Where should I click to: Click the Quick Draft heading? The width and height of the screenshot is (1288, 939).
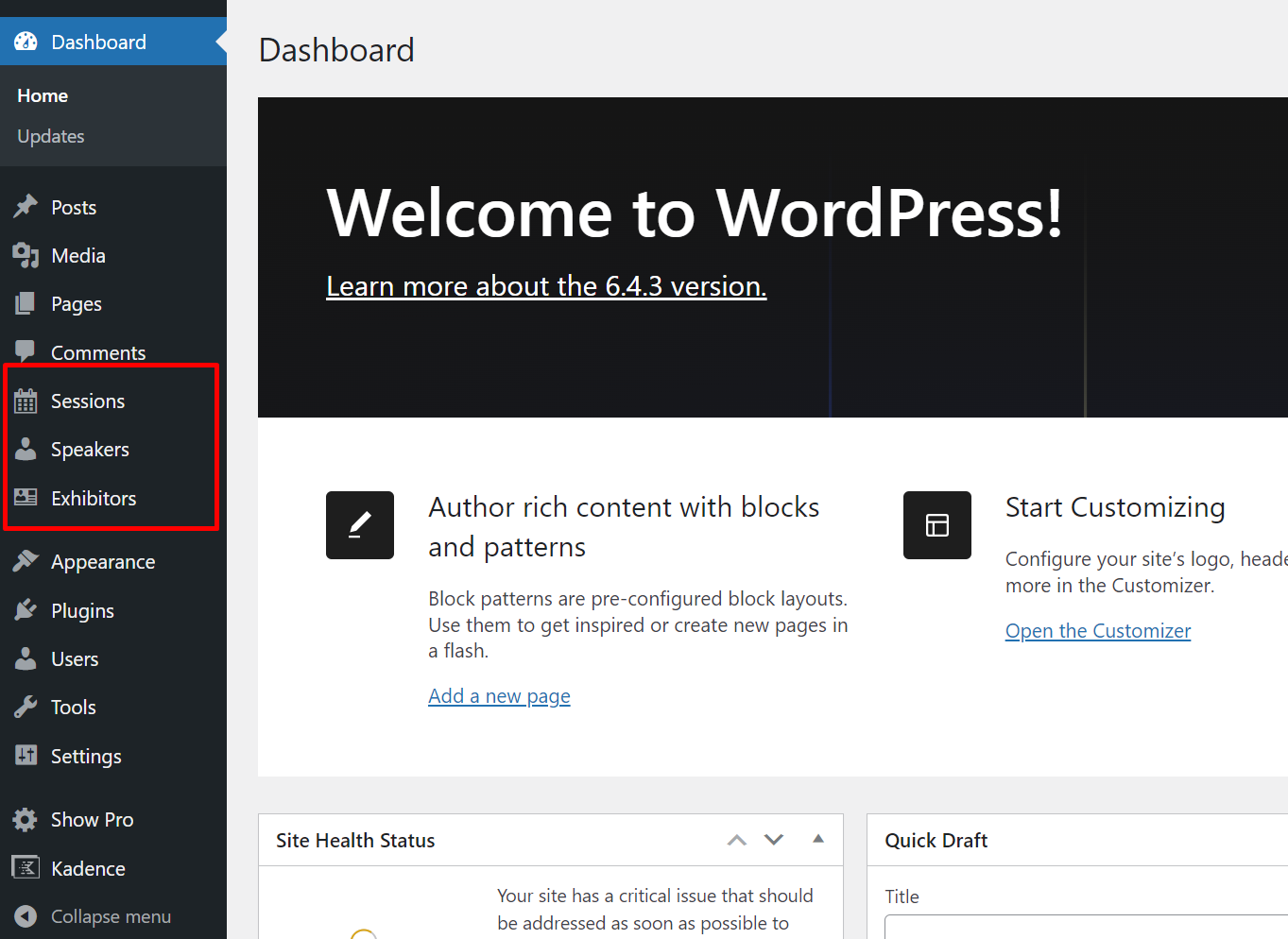point(936,840)
